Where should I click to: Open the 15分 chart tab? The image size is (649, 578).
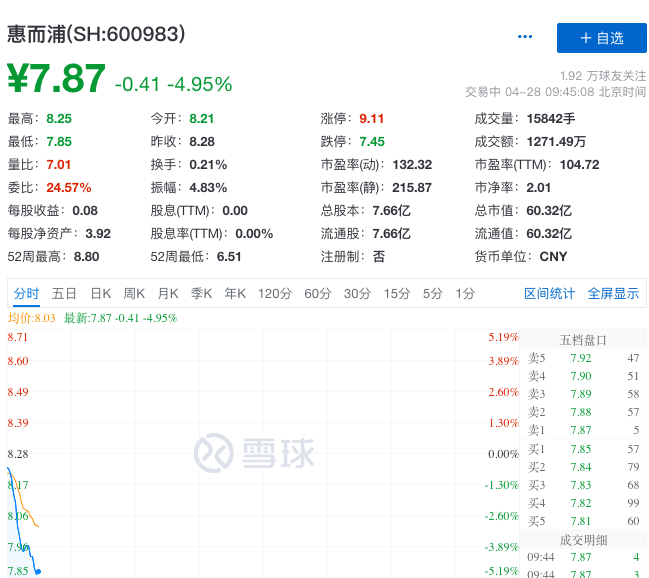point(397,294)
